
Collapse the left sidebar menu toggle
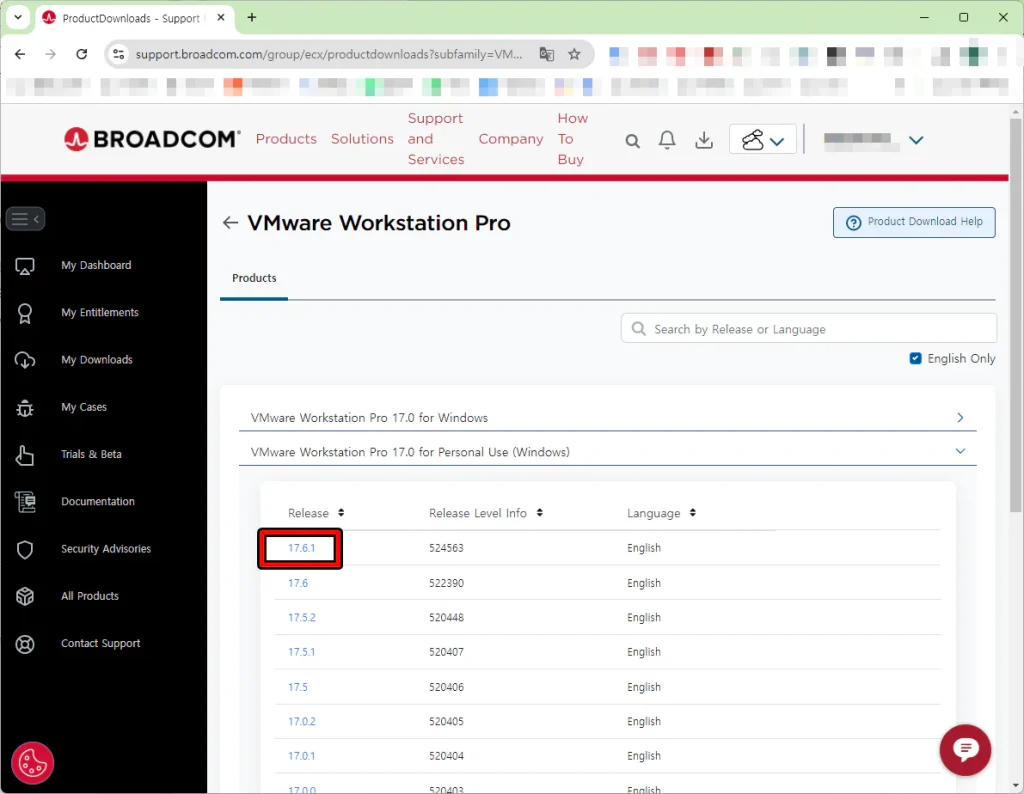click(x=25, y=218)
